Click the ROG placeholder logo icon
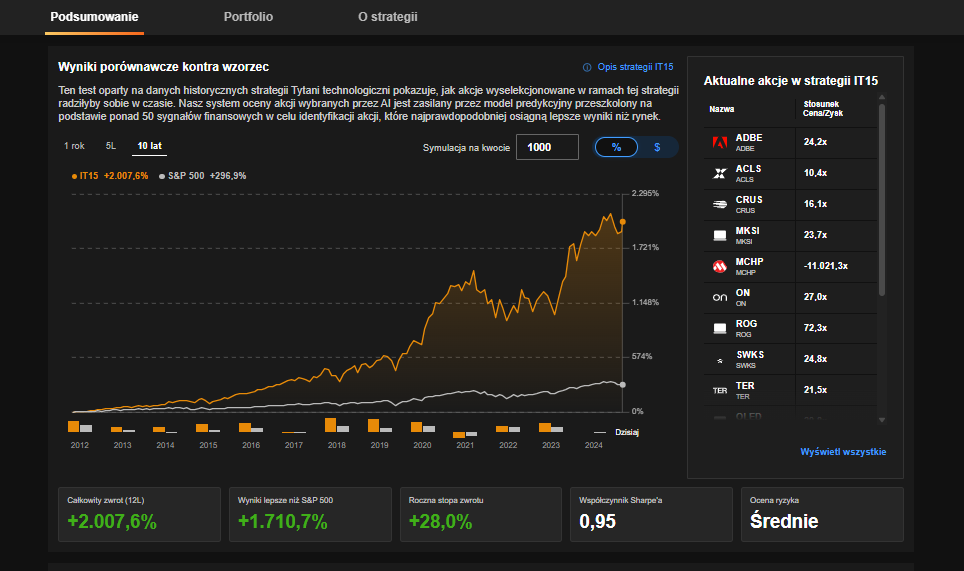964x571 pixels. pos(719,328)
